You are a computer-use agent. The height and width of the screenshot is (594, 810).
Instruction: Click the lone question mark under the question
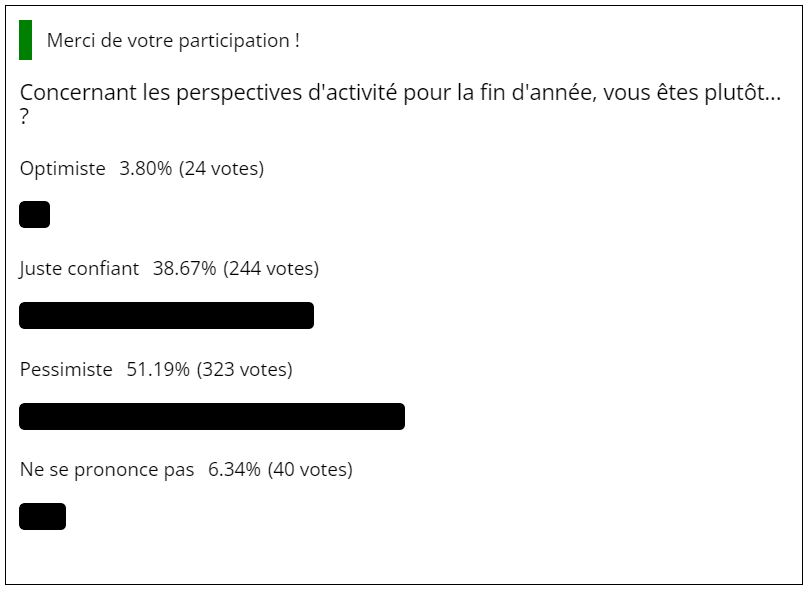[24, 118]
